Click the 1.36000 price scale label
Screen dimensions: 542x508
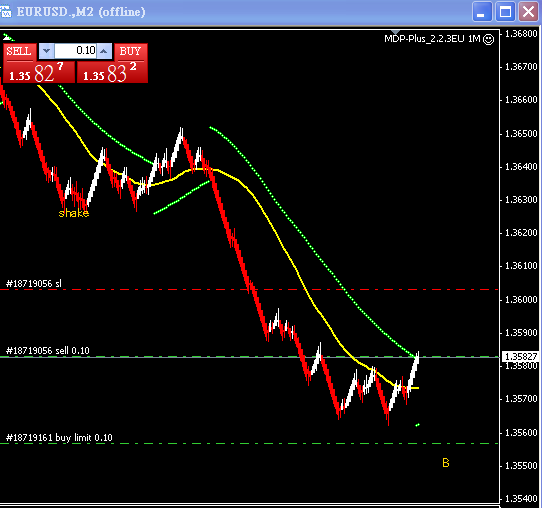pos(521,299)
